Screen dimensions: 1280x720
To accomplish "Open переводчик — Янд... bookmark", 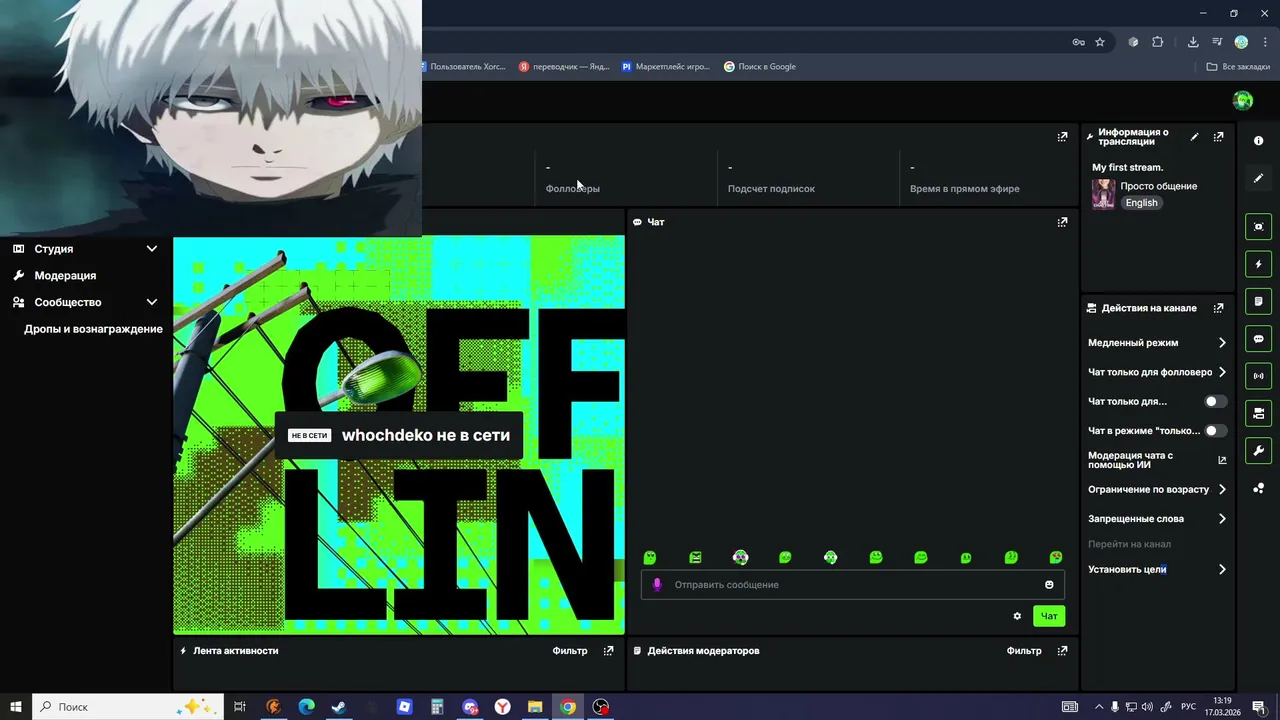I will [x=564, y=67].
